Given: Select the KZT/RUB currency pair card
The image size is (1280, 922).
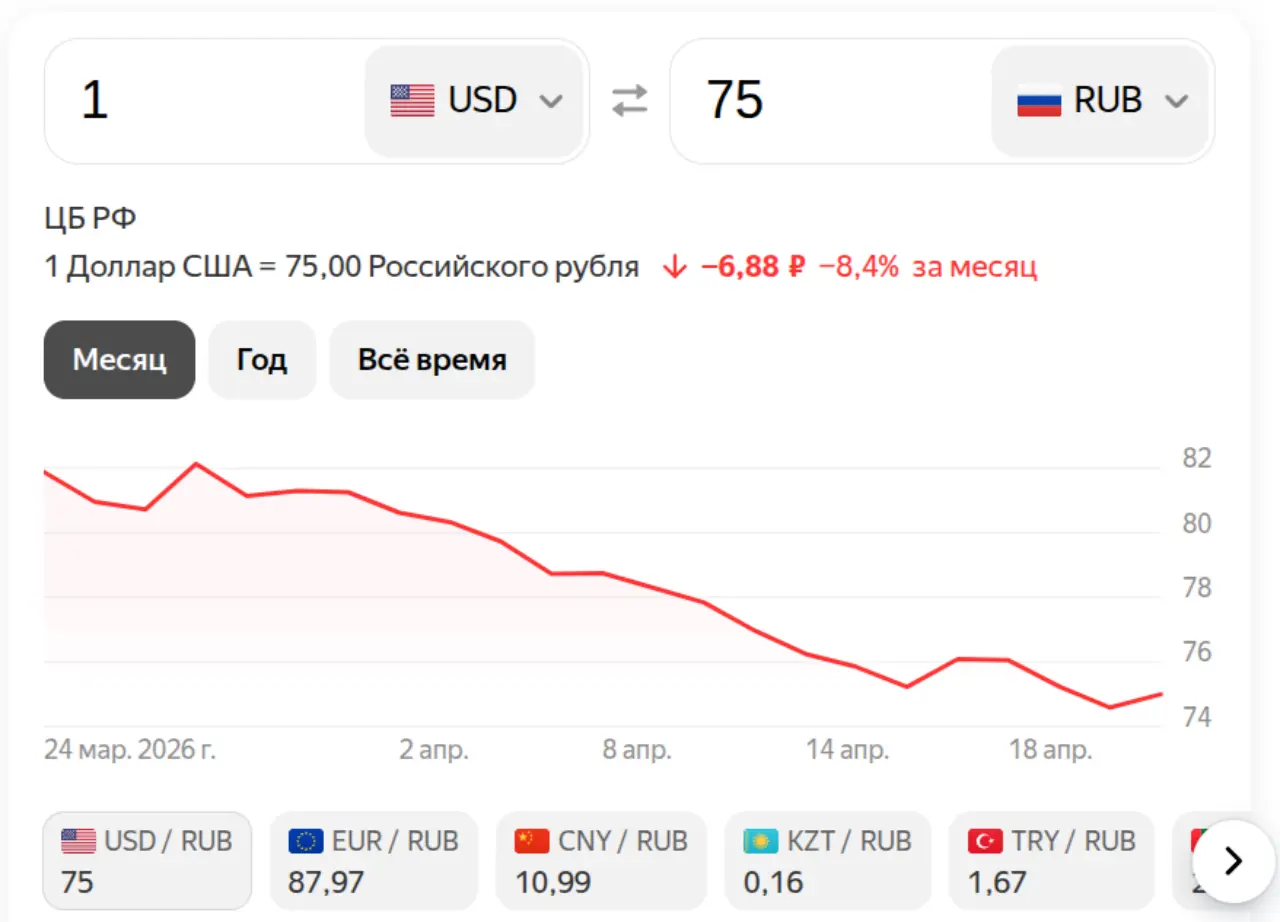Looking at the screenshot, I should (x=827, y=860).
